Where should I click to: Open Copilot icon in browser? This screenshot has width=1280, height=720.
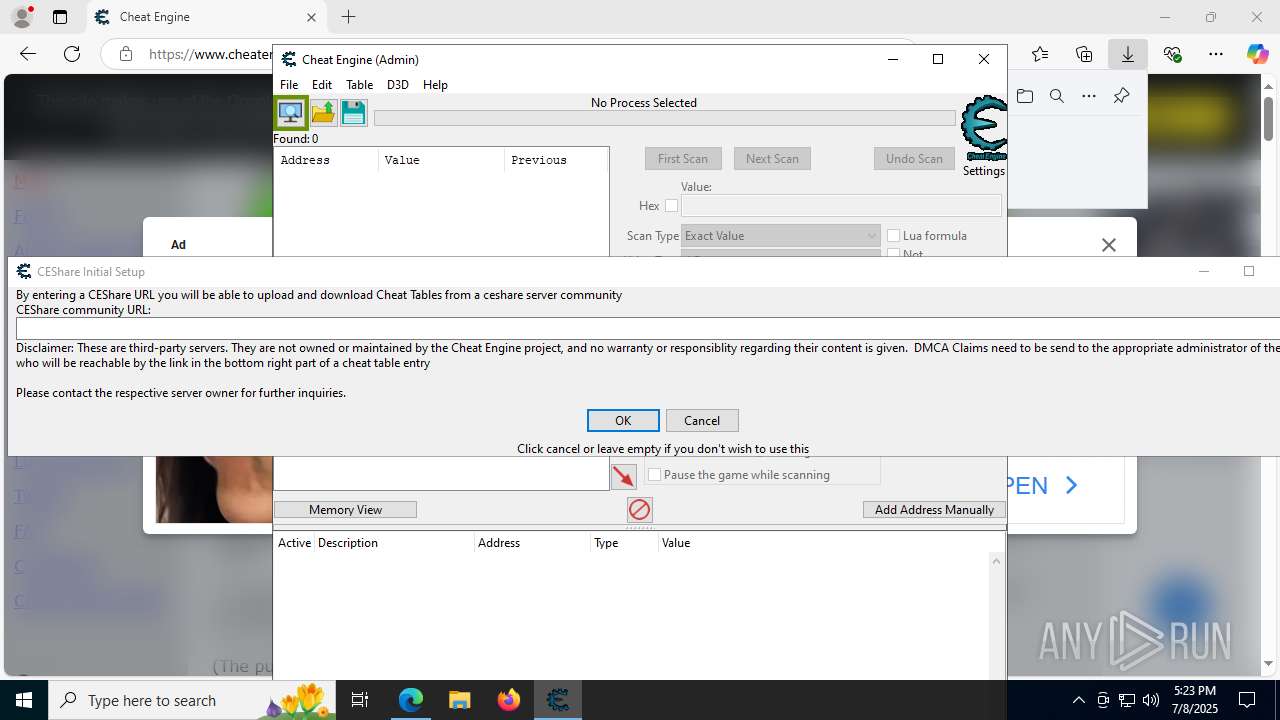(1257, 54)
